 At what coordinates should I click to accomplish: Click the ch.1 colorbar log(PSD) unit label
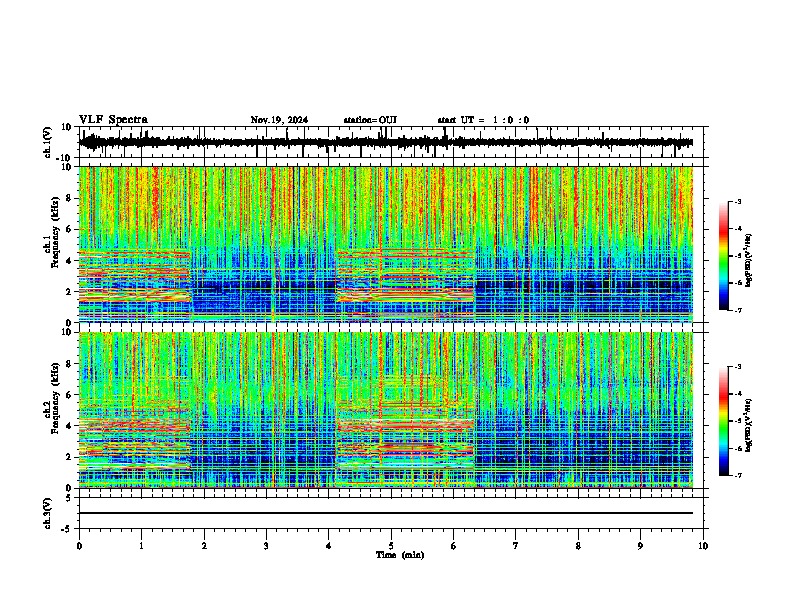click(748, 261)
